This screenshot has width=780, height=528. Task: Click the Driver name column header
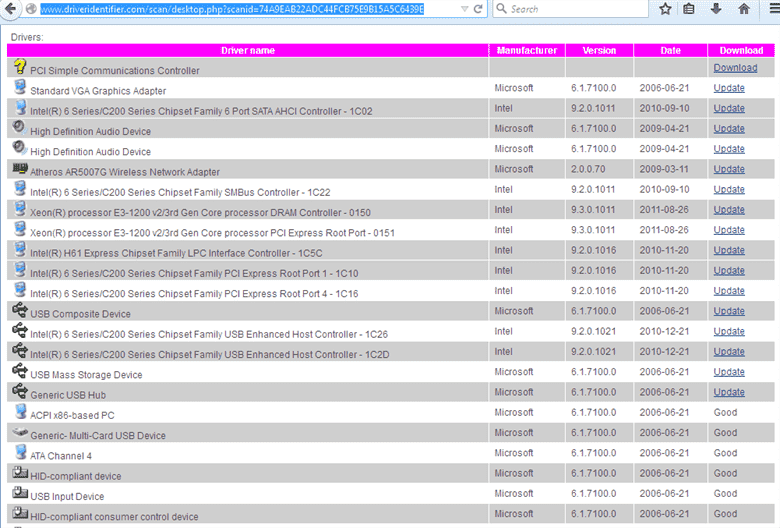click(248, 50)
